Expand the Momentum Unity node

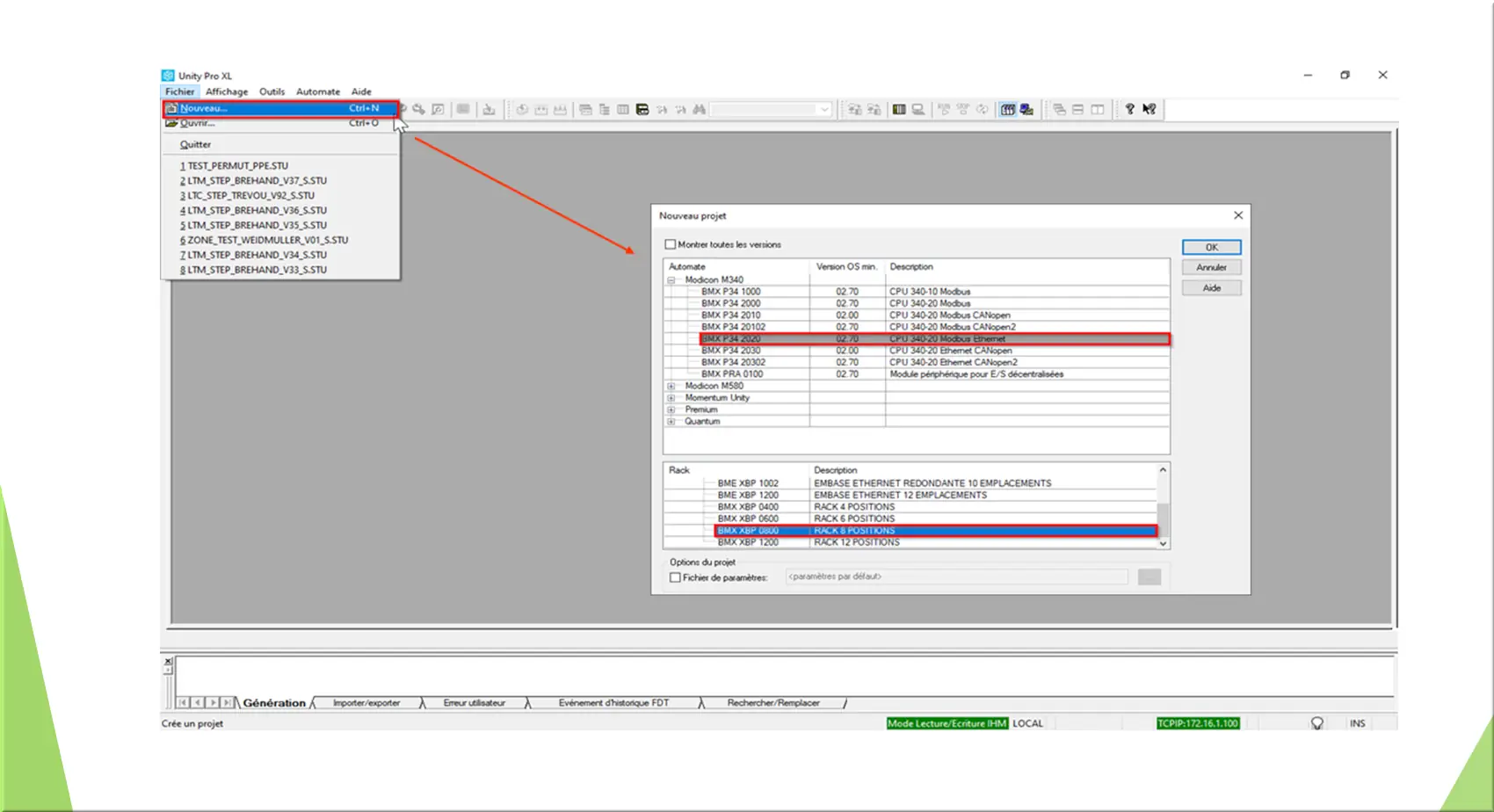(671, 398)
